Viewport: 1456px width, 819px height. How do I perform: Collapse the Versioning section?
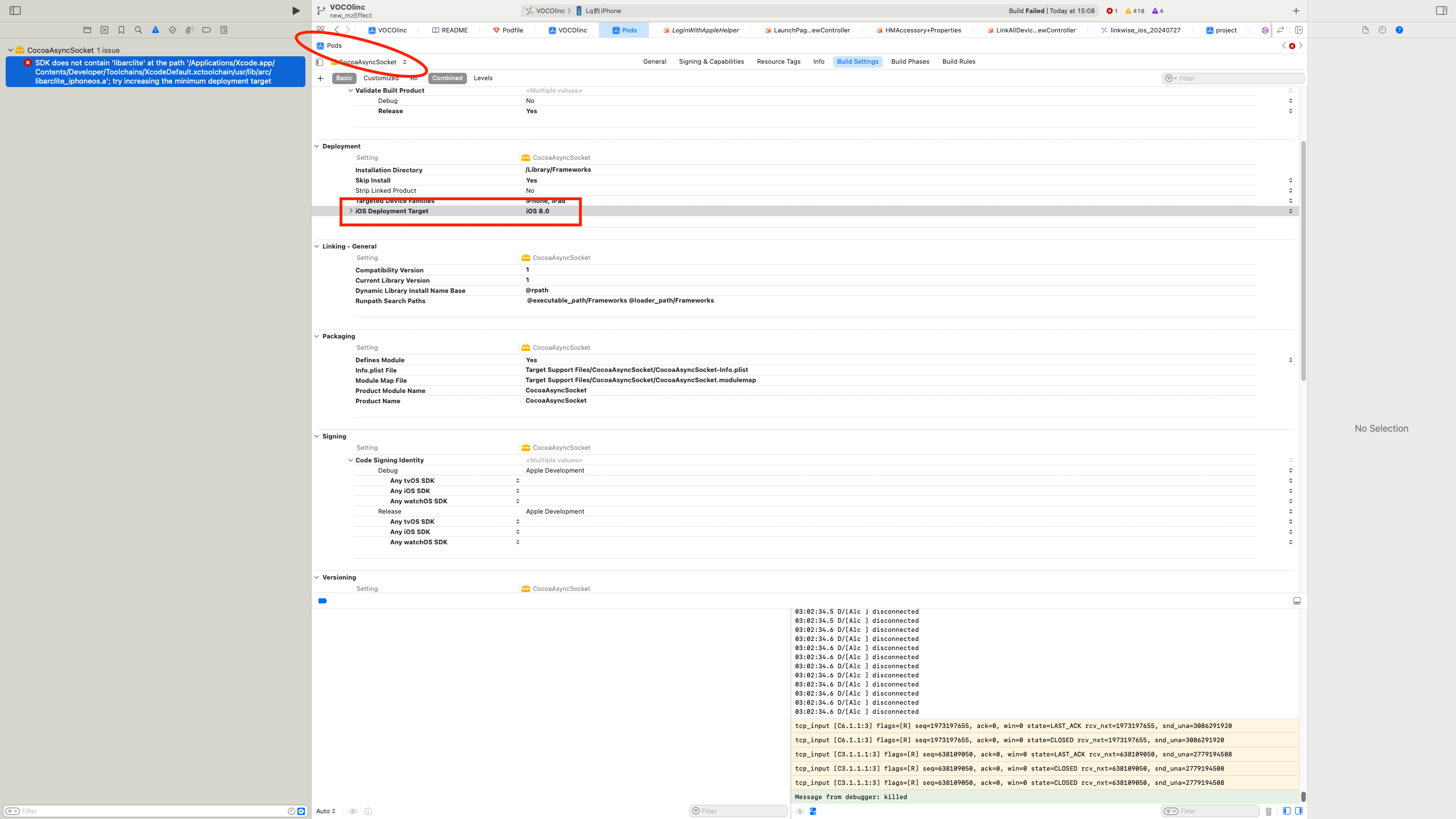click(317, 577)
